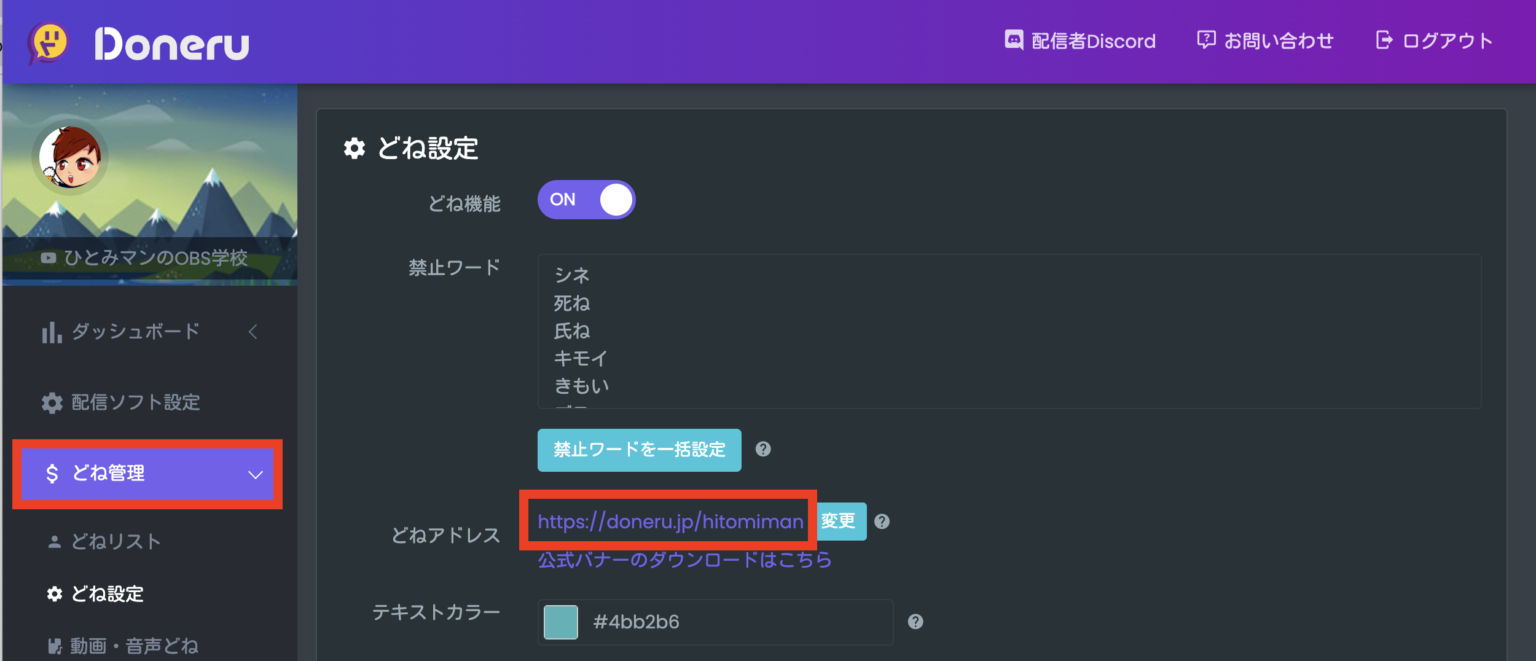Viewport: 1536px width, 661px height.
Task: Click the ログアウト exit icon
Action: [x=1385, y=40]
